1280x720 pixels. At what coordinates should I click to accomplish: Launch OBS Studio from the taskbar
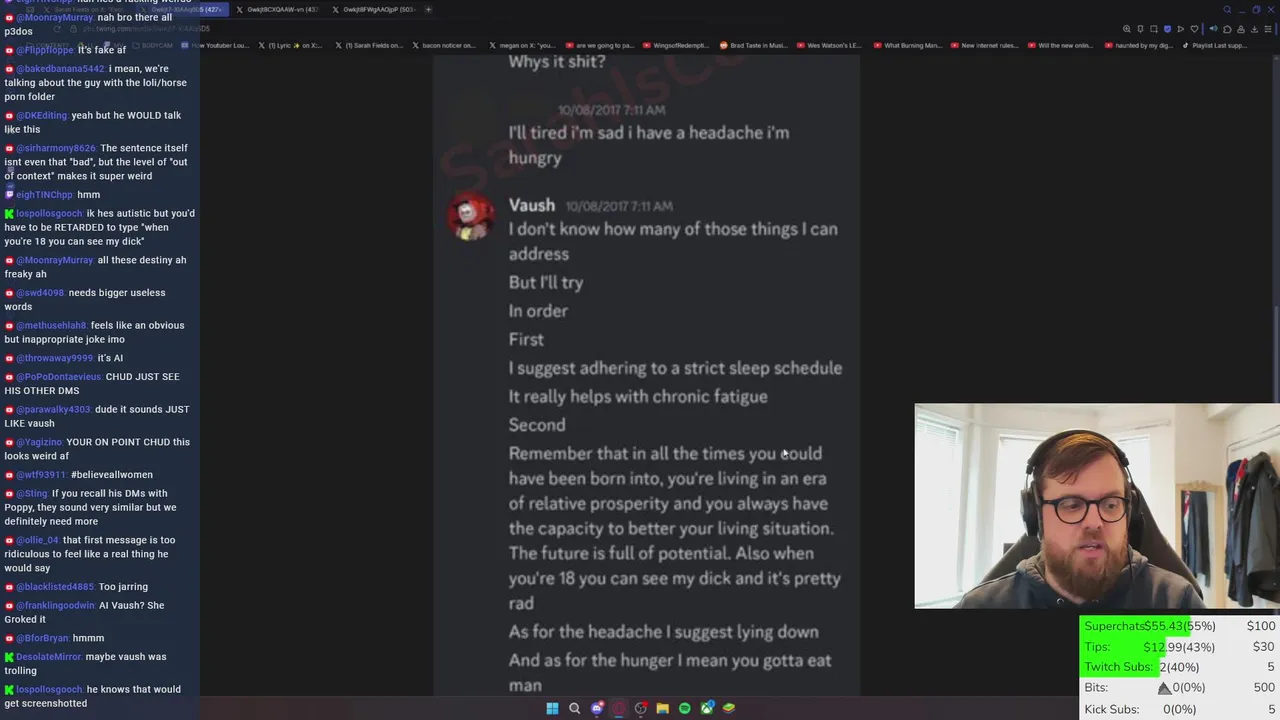pyautogui.click(x=641, y=708)
